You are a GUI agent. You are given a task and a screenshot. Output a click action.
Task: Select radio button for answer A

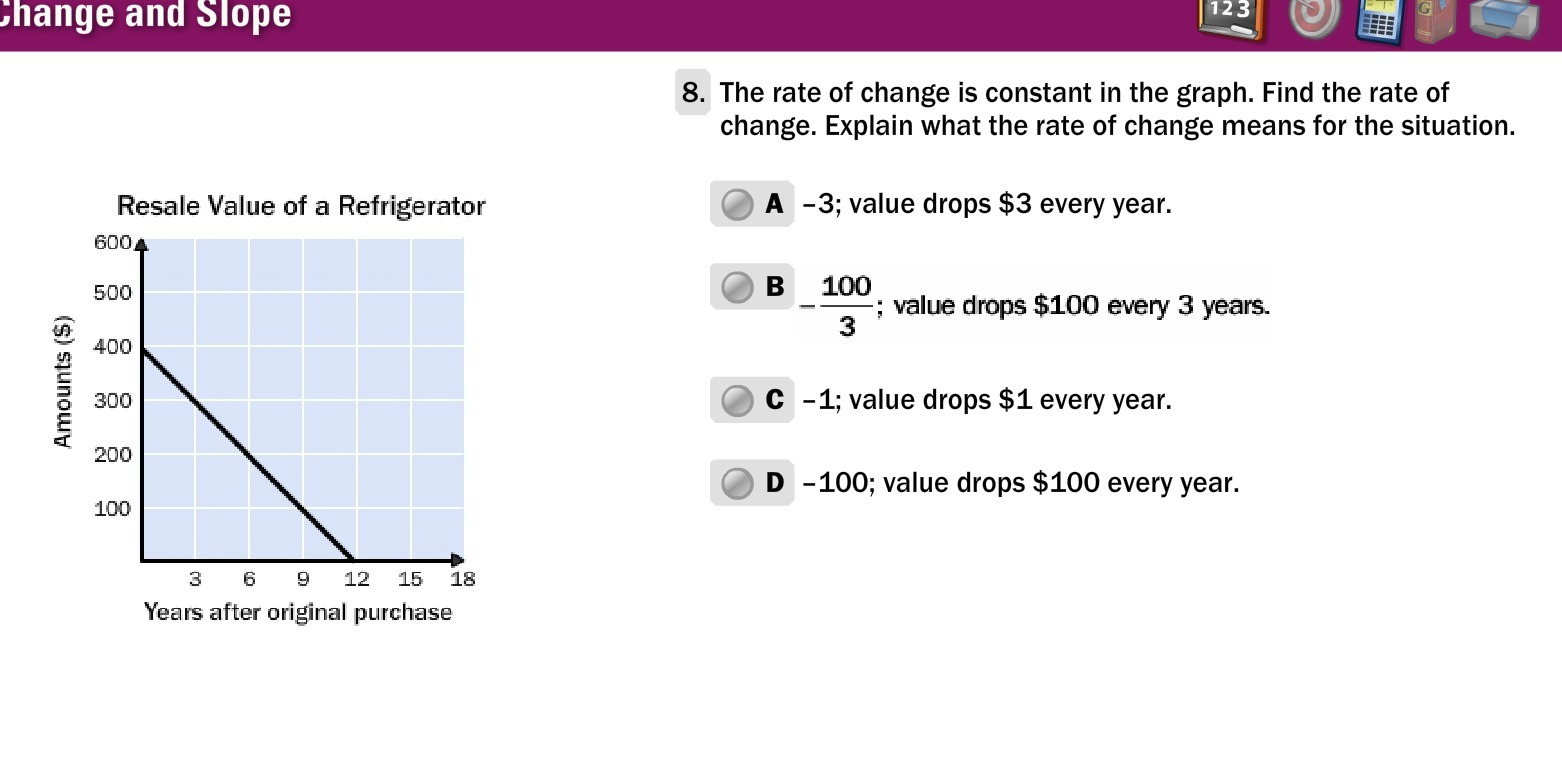point(737,204)
